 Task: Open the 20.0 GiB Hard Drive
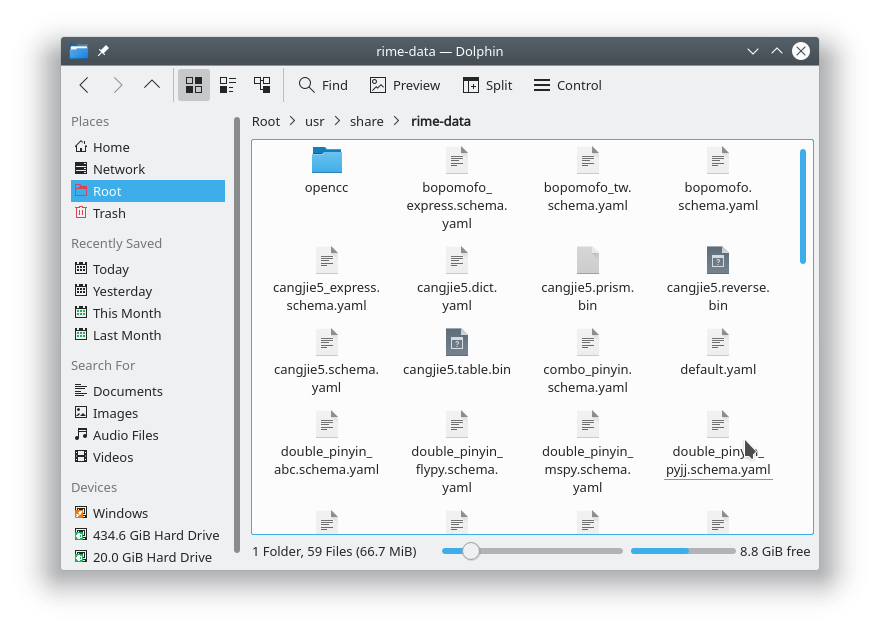point(148,557)
